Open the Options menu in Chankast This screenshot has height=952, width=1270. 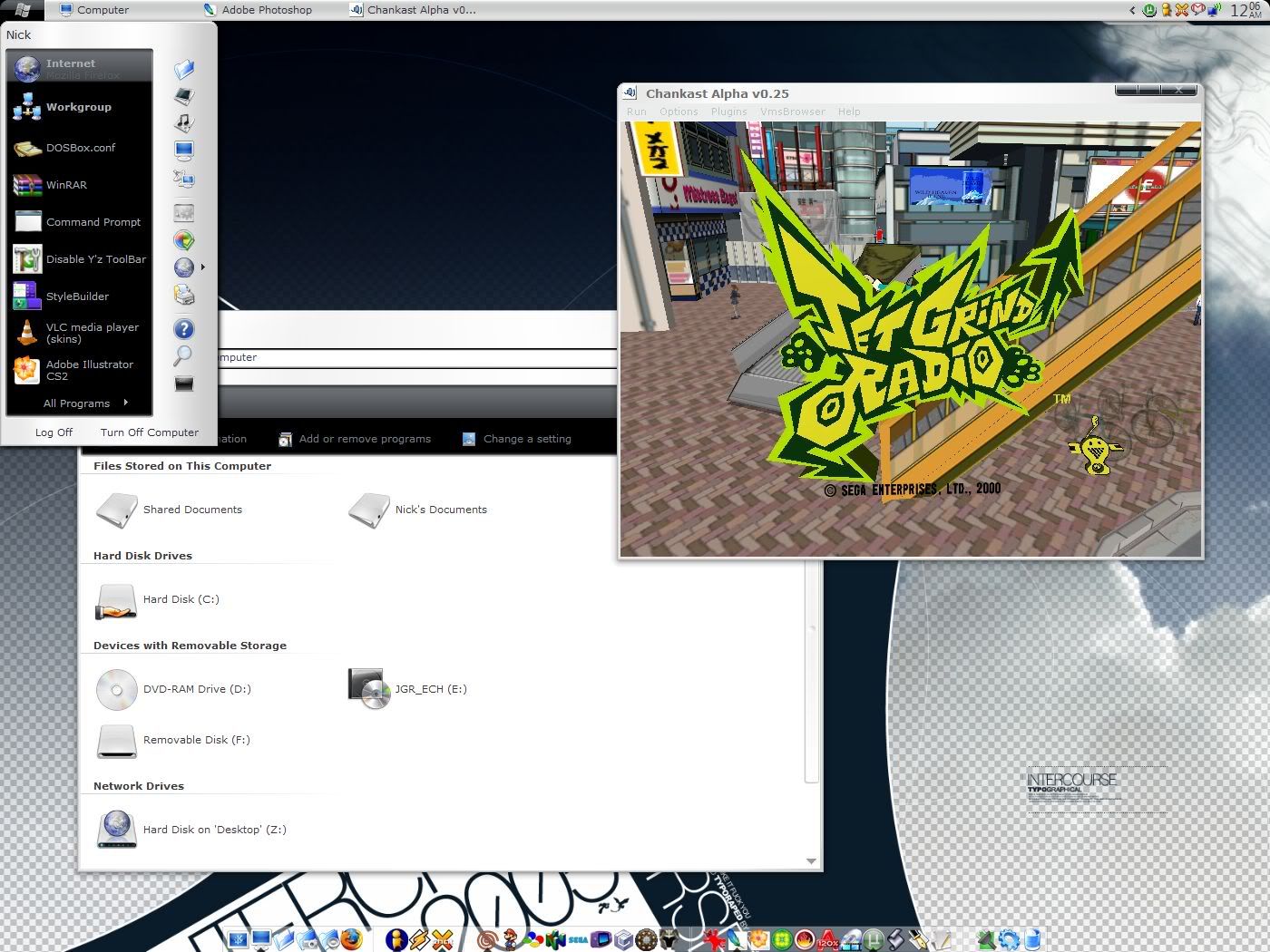pos(679,112)
